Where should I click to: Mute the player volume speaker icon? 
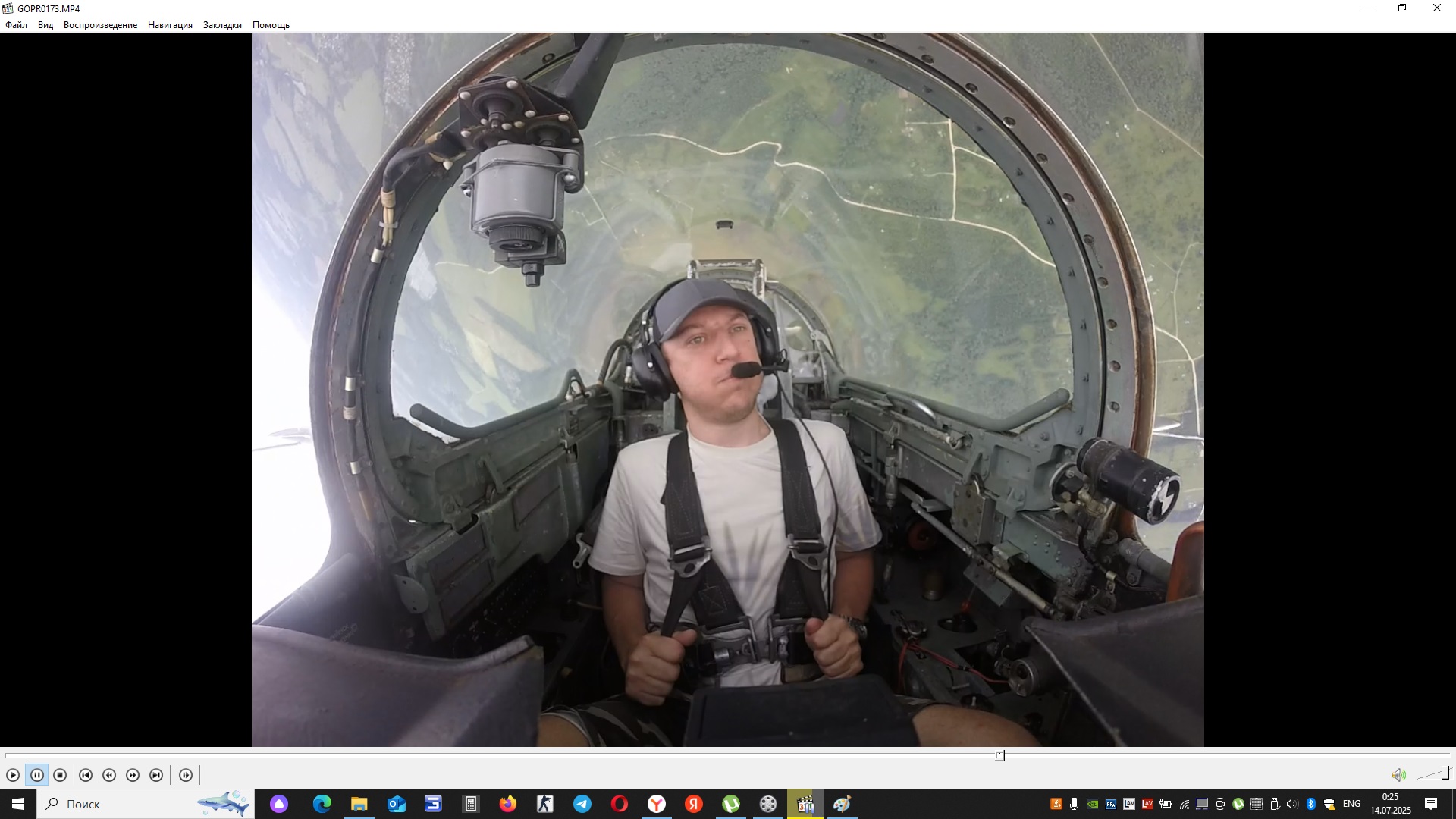point(1398,775)
